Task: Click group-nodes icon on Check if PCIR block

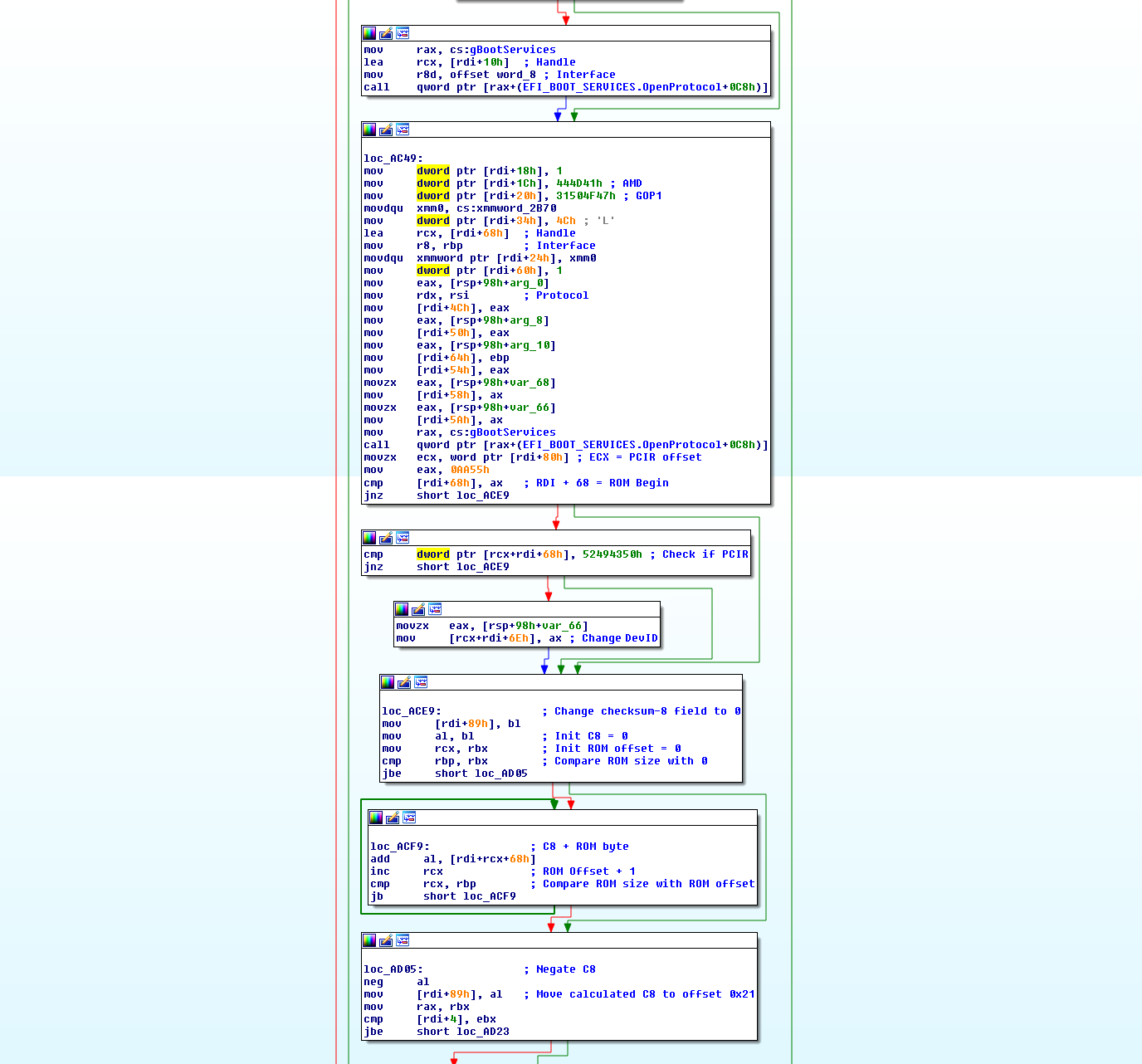Action: (x=403, y=538)
